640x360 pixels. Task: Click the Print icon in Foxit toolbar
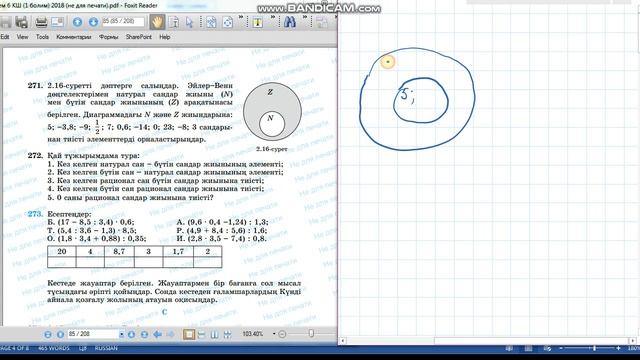[41, 22]
